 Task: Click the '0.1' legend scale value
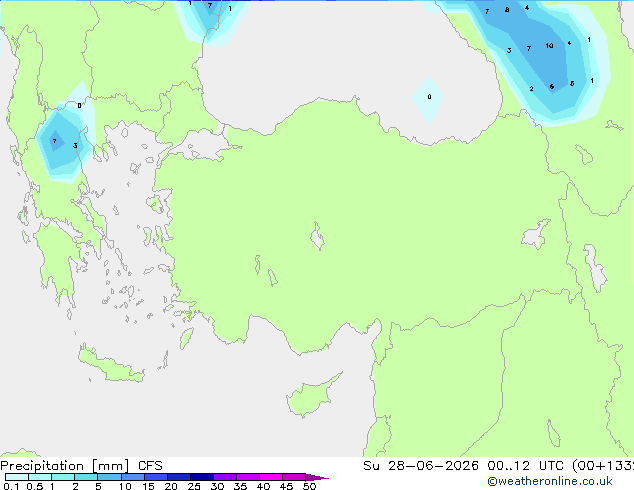(11, 486)
